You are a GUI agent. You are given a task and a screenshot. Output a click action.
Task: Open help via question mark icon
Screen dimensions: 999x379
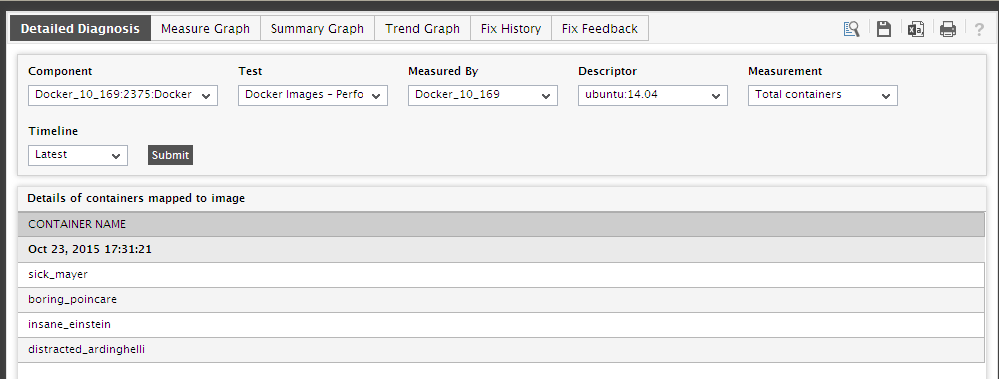pos(980,29)
